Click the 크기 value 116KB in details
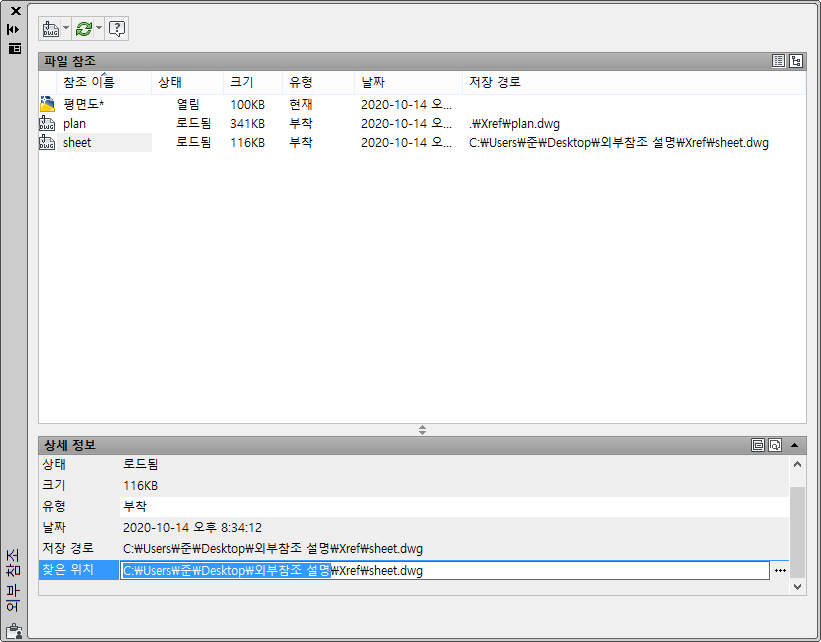This screenshot has height=642, width=821. tap(140, 485)
